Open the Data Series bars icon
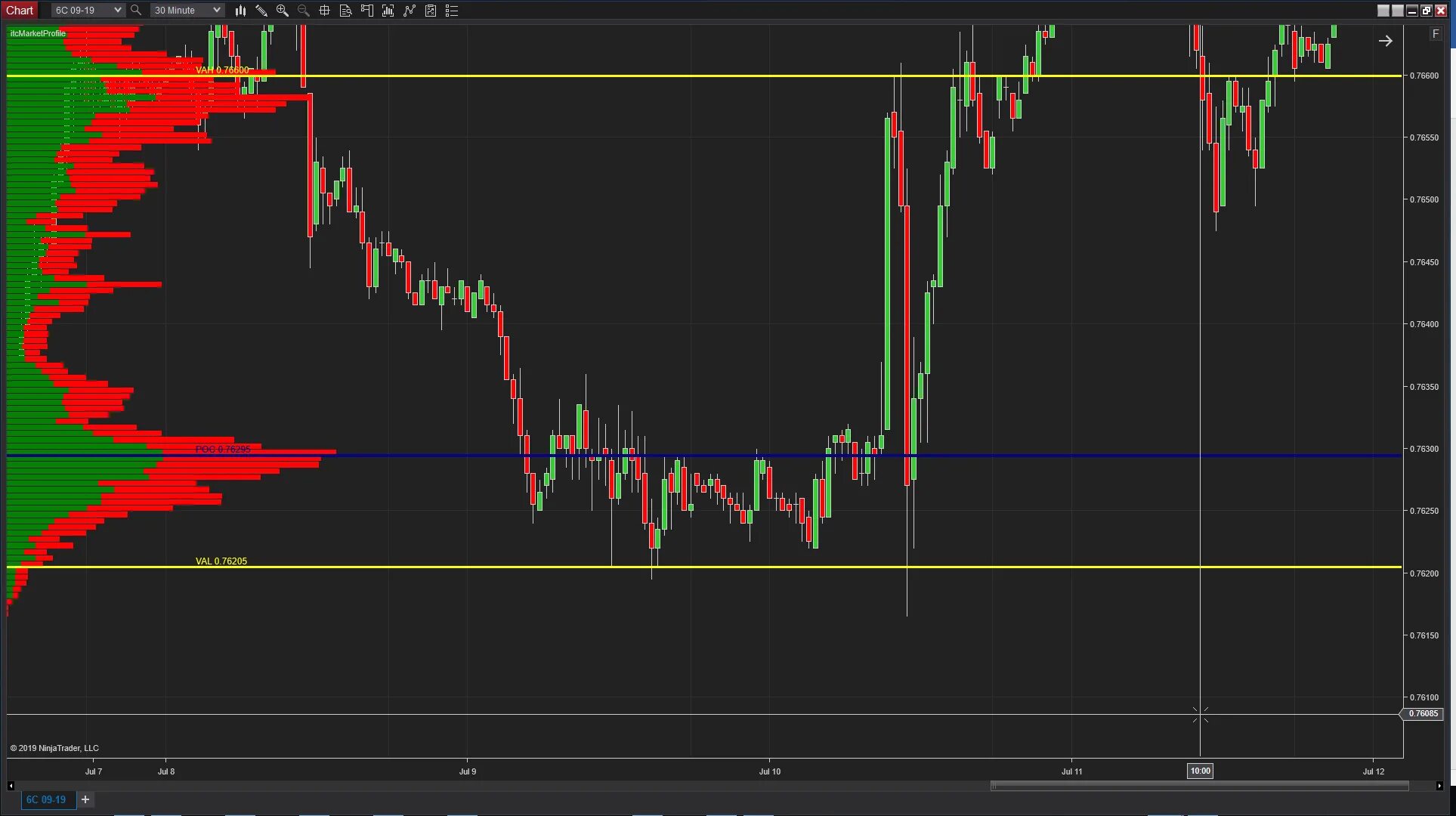 click(x=388, y=11)
